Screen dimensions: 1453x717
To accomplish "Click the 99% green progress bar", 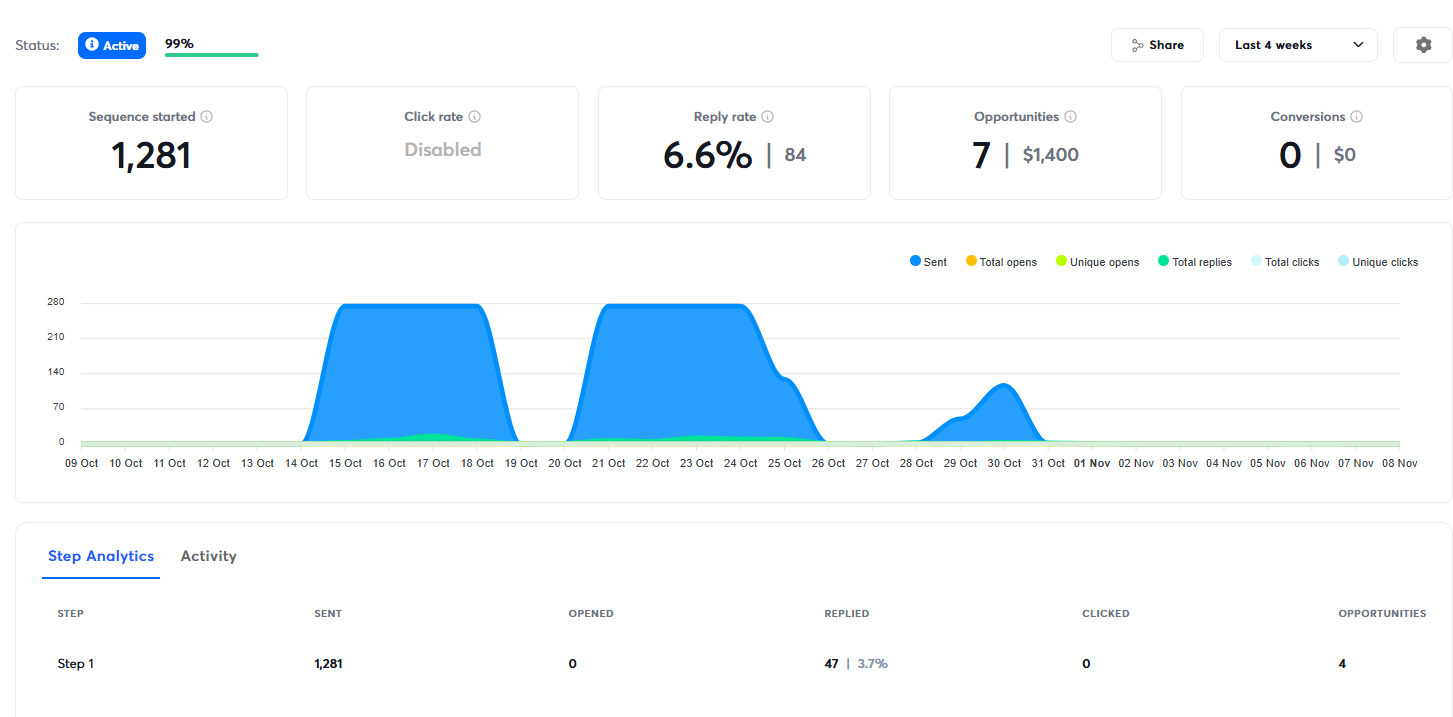I will tap(211, 54).
